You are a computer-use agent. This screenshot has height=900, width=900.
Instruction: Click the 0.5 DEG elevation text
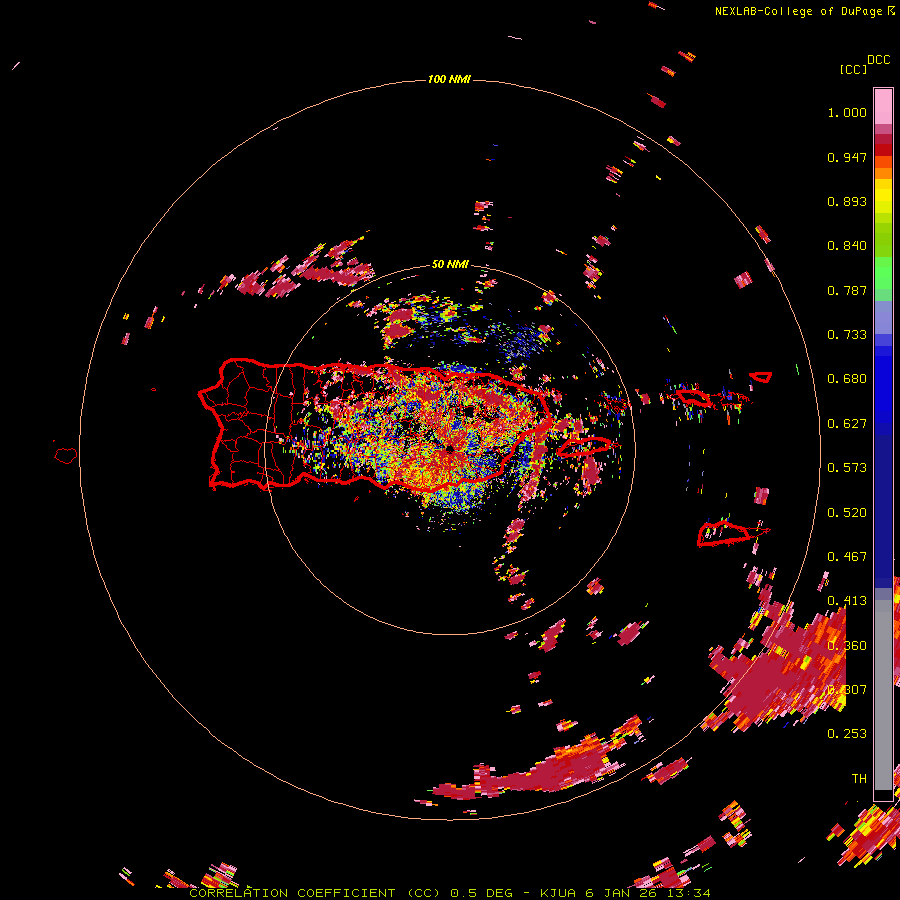[480, 893]
